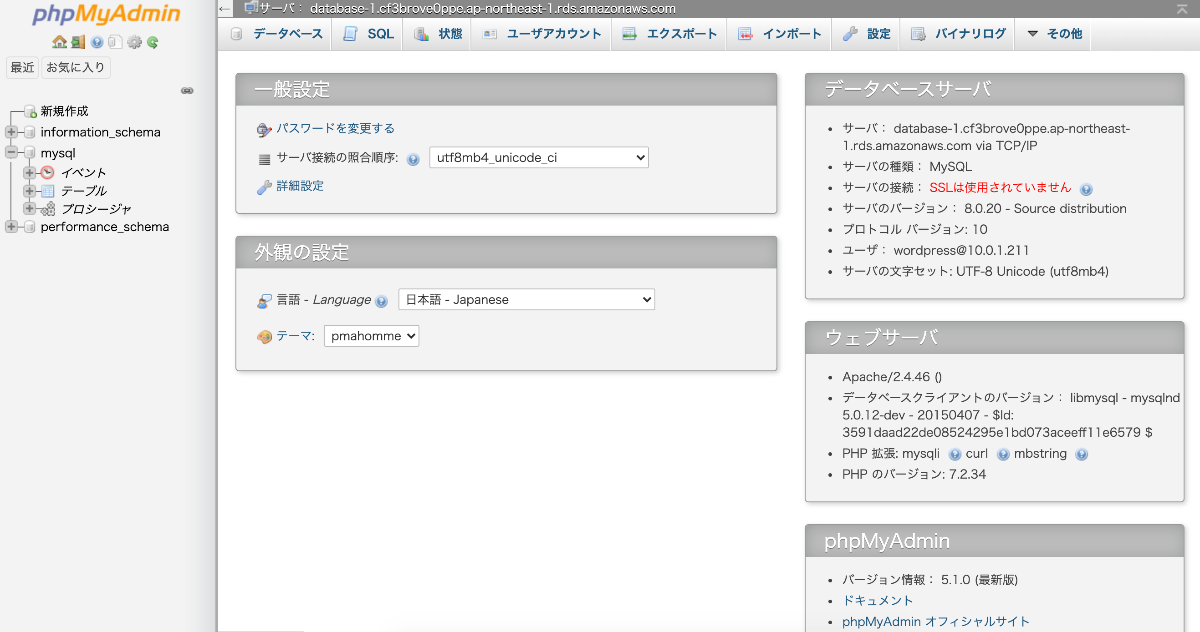Select テーブル label under mysql
This screenshot has width=1200, height=632.
(x=84, y=190)
